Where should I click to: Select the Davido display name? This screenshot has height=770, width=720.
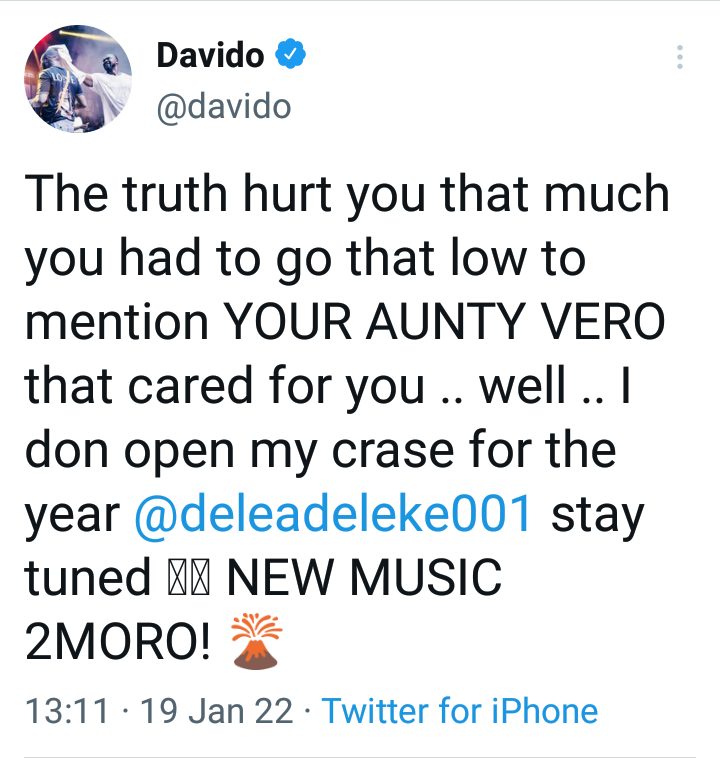pyautogui.click(x=211, y=55)
